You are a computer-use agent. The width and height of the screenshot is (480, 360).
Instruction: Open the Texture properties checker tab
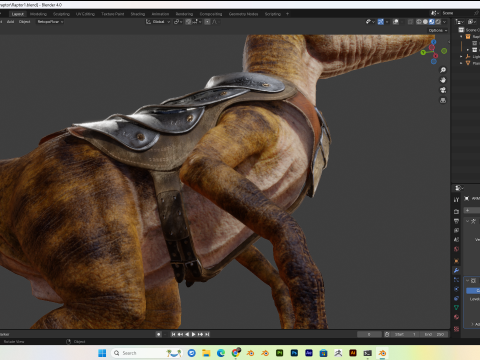(x=456, y=329)
